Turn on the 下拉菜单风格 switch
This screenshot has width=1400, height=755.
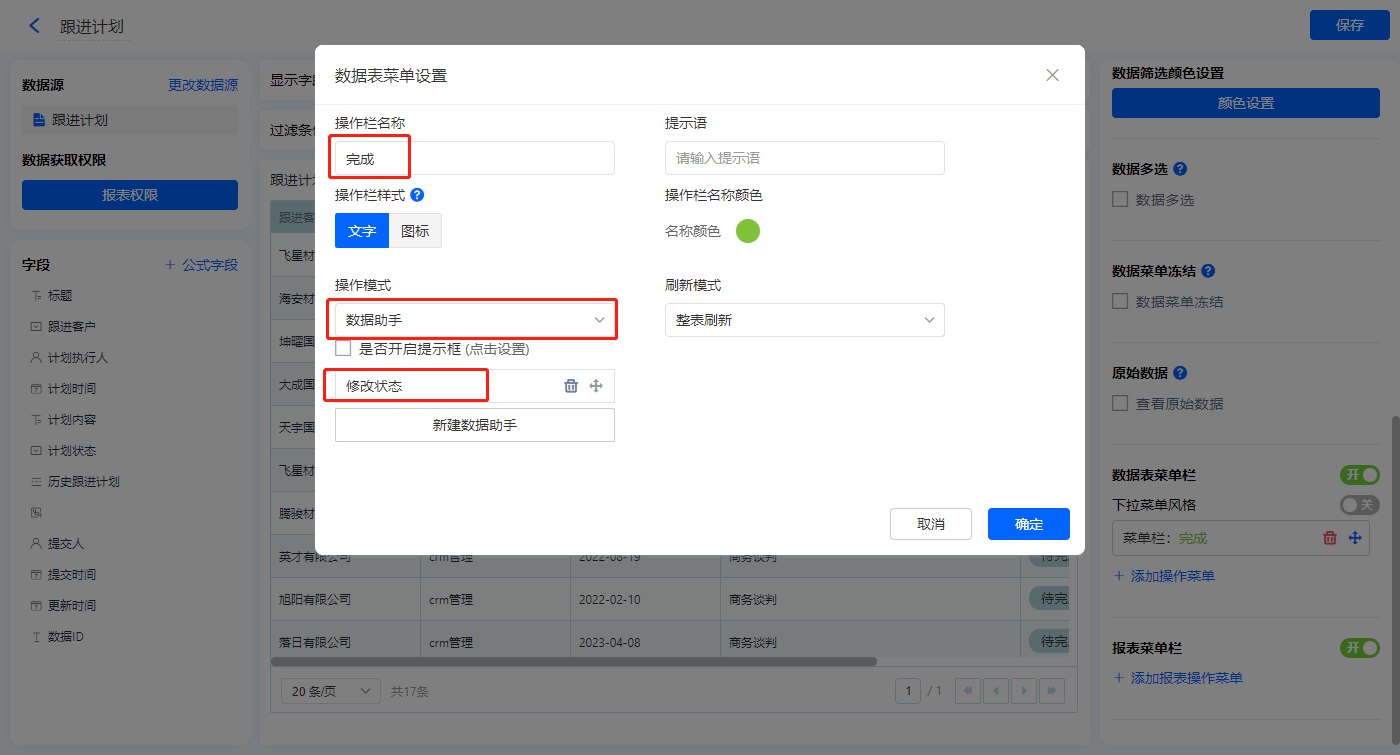click(1359, 505)
